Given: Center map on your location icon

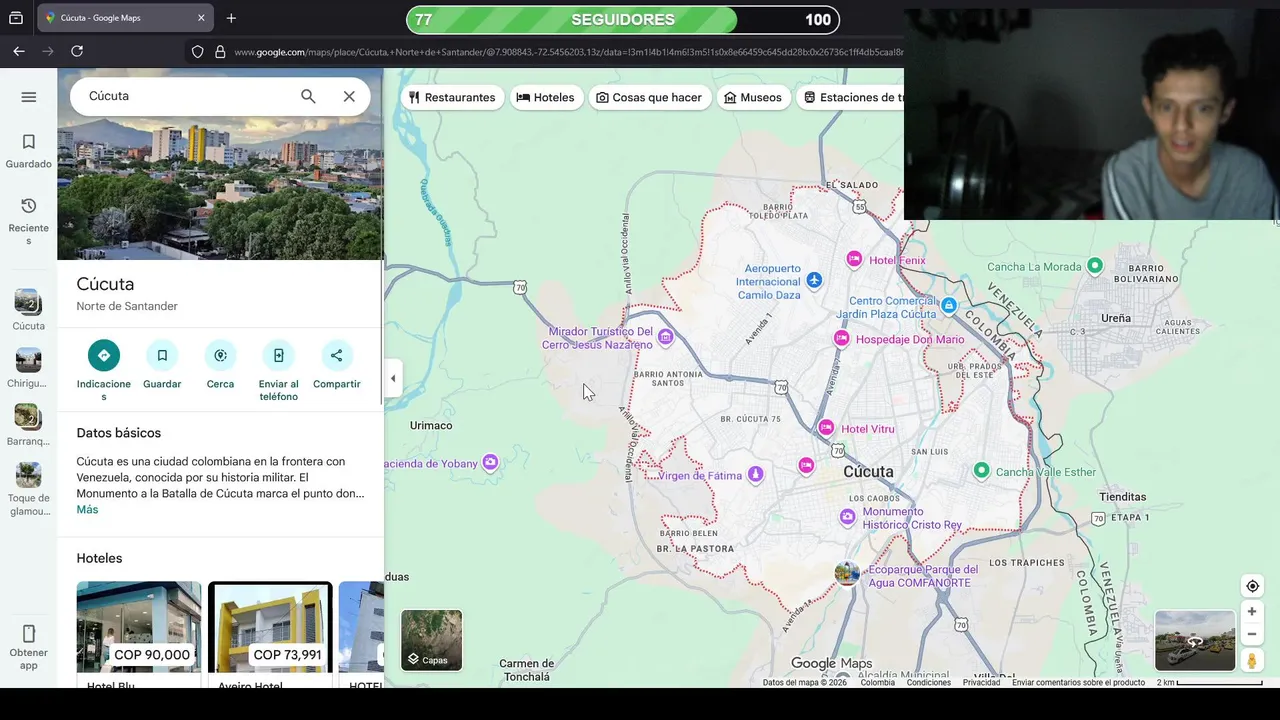Looking at the screenshot, I should [x=1252, y=586].
